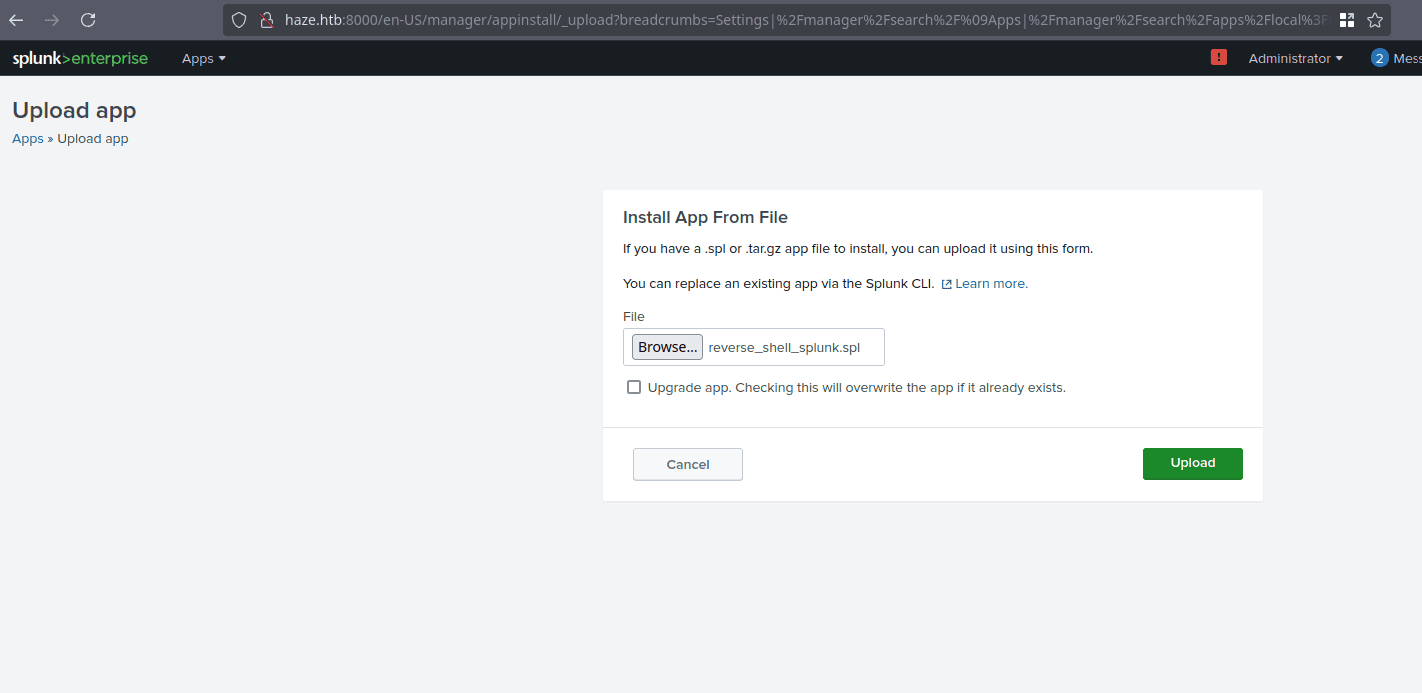The width and height of the screenshot is (1422, 693).
Task: Click the green Upload button
Action: tap(1192, 464)
